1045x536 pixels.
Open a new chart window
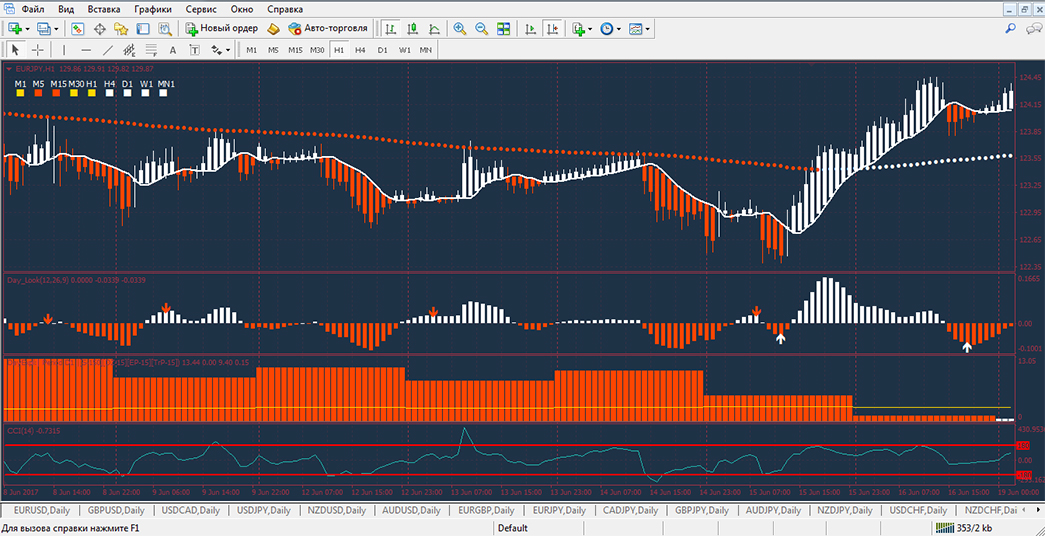pos(16,29)
